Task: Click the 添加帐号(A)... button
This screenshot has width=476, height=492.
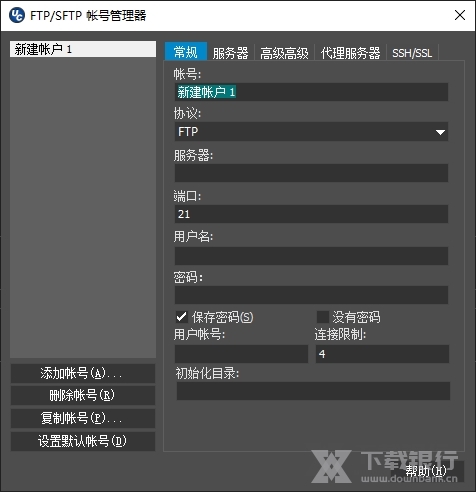Action: [83, 373]
